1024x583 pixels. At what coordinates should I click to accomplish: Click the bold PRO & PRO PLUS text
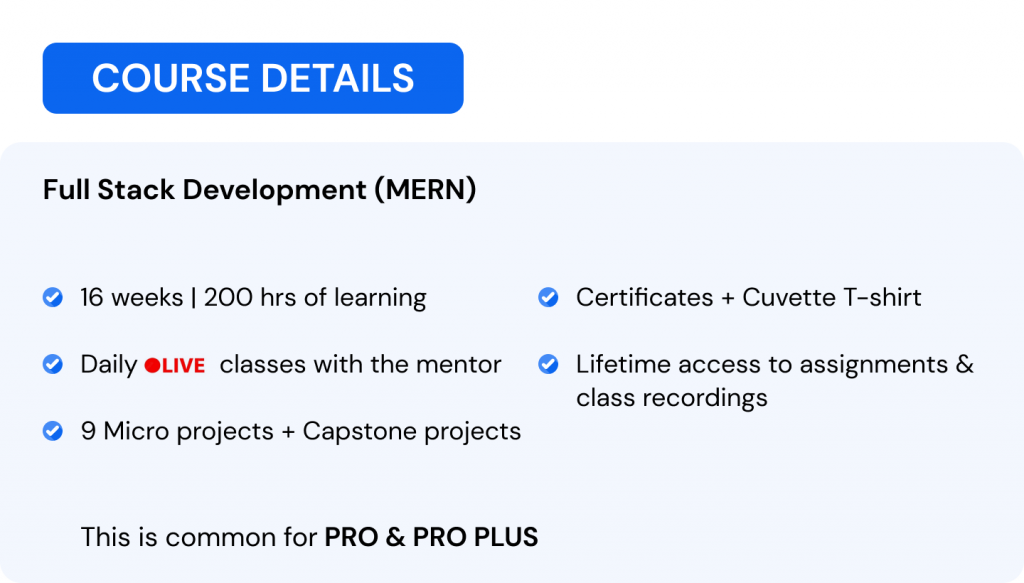tap(431, 537)
